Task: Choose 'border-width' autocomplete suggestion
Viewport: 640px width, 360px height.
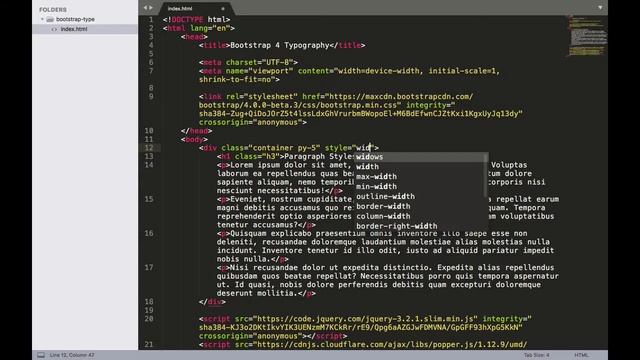Action: (420, 207)
